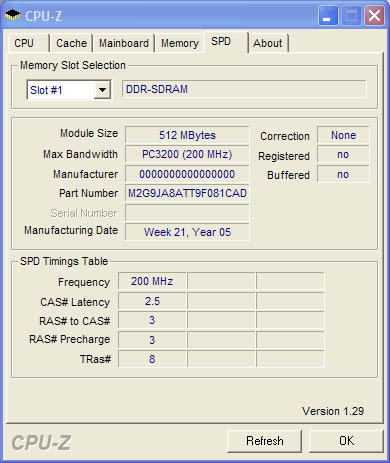Click the Slot #1 text in combo box
This screenshot has height=463, width=390.
(x=46, y=90)
